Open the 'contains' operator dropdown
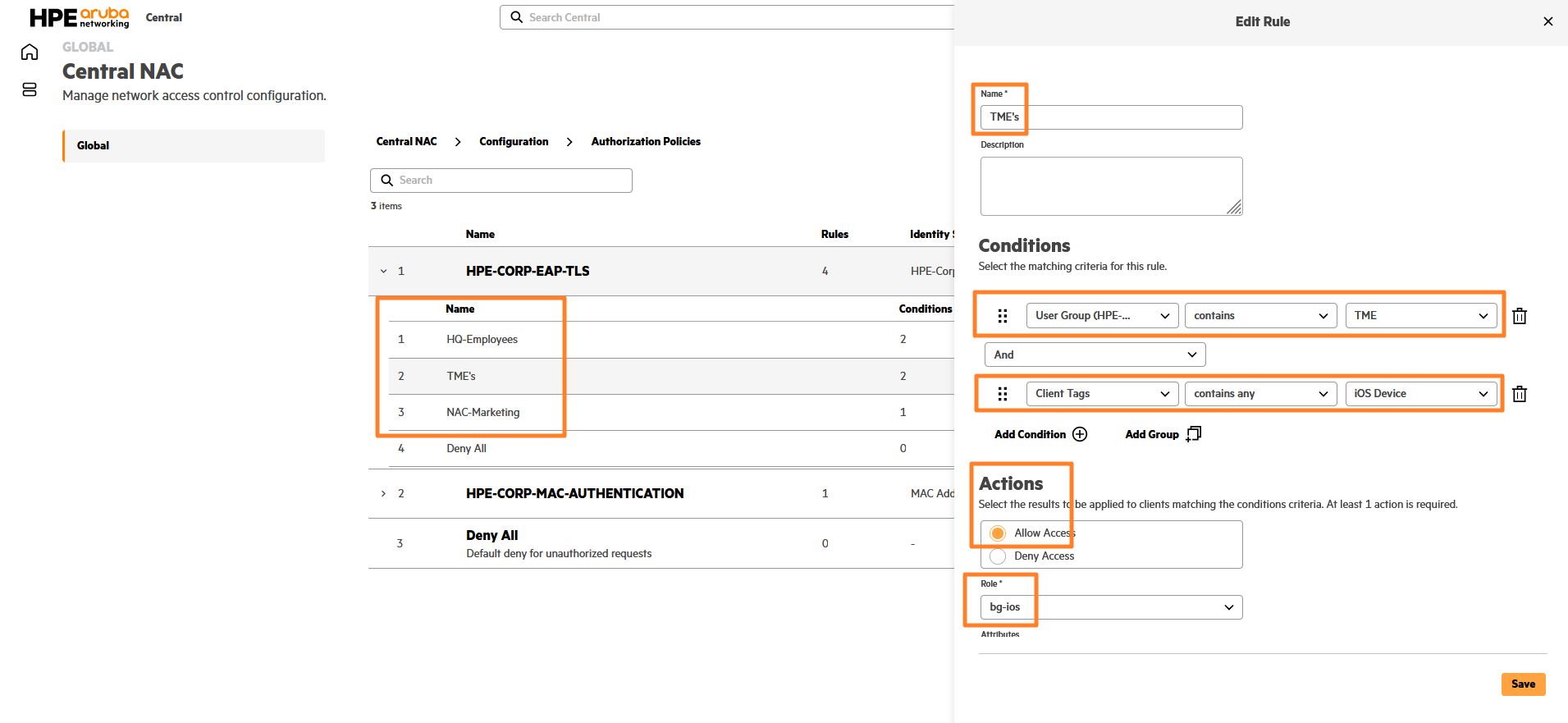The width and height of the screenshot is (1568, 723). (1260, 316)
